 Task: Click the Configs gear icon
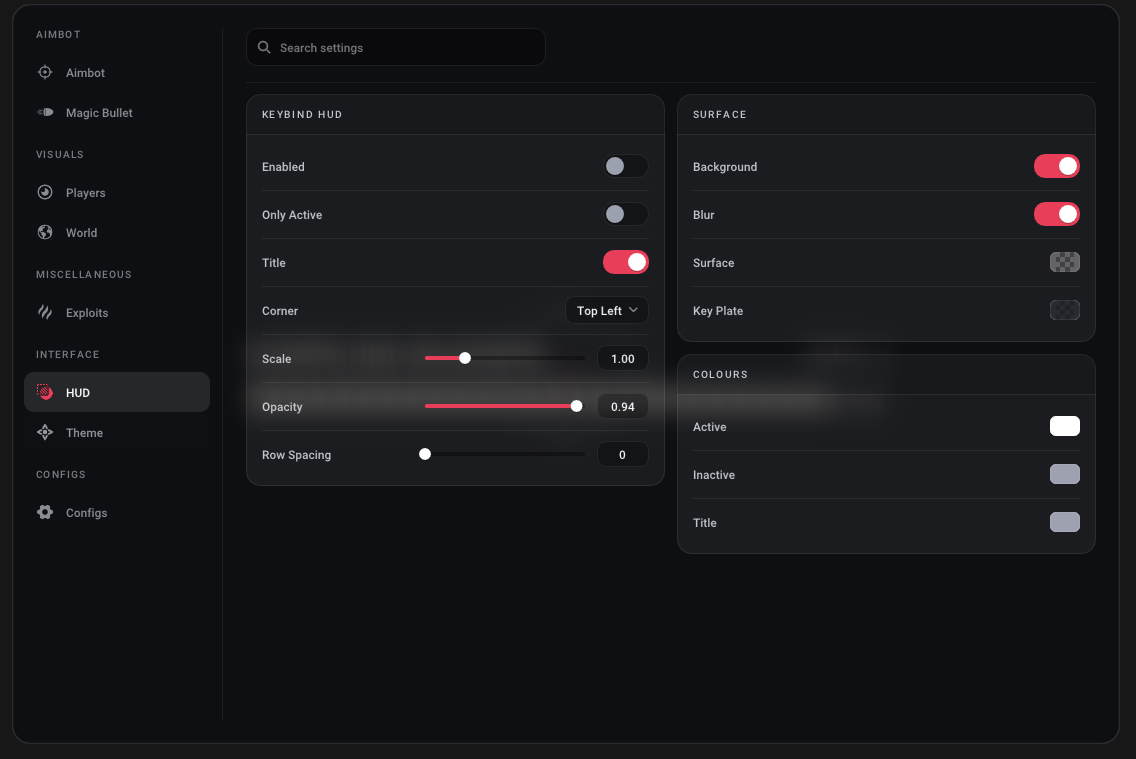coord(45,512)
